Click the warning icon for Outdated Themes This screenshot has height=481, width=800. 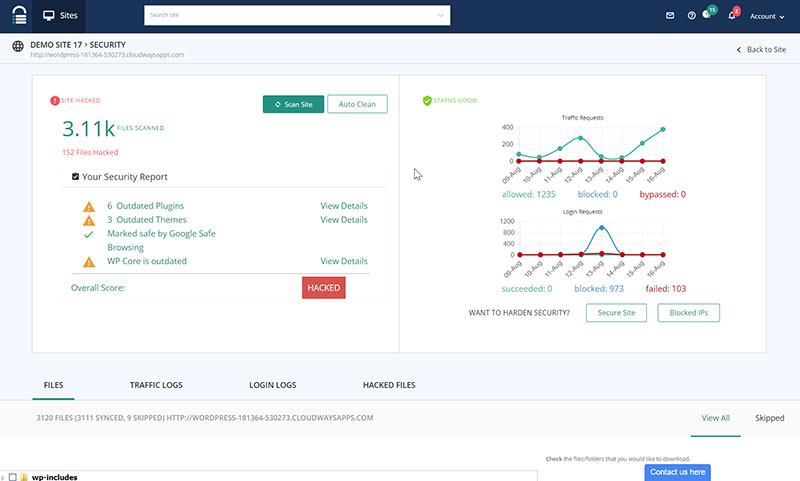pos(89,220)
